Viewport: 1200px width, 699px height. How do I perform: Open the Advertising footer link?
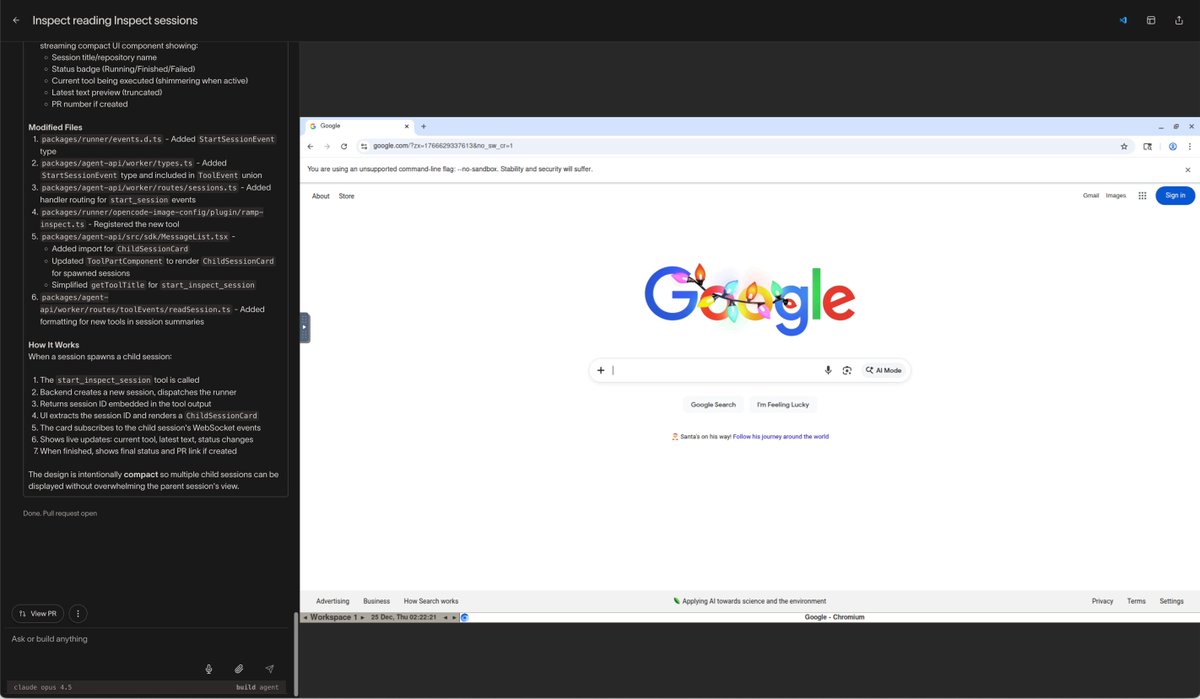point(333,601)
